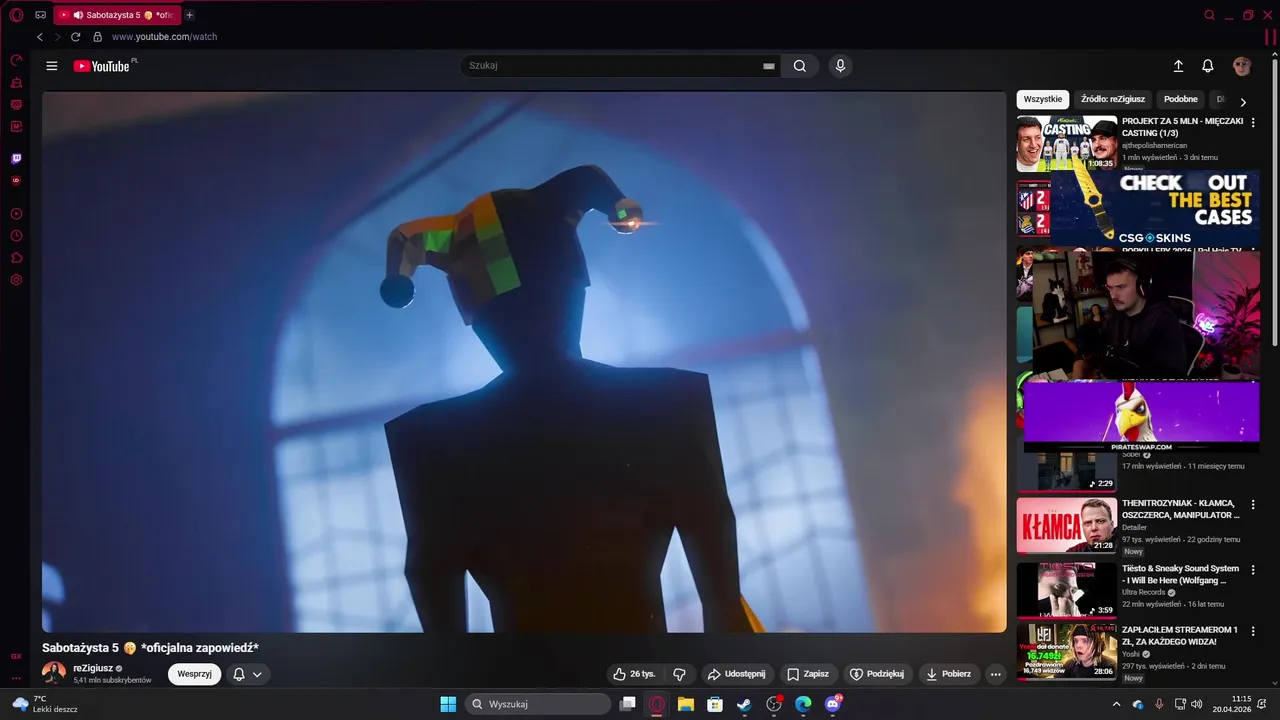Open the reZigiusz channel name link

(92, 668)
